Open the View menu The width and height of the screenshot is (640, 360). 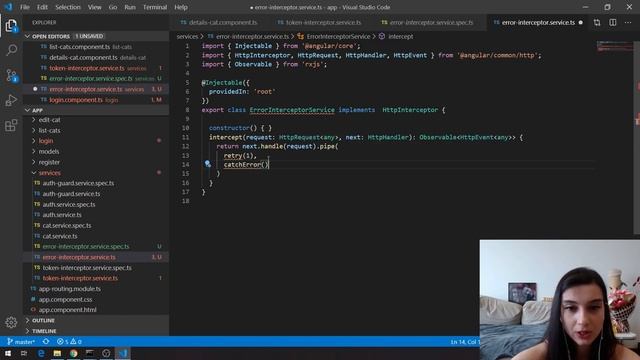click(95, 7)
